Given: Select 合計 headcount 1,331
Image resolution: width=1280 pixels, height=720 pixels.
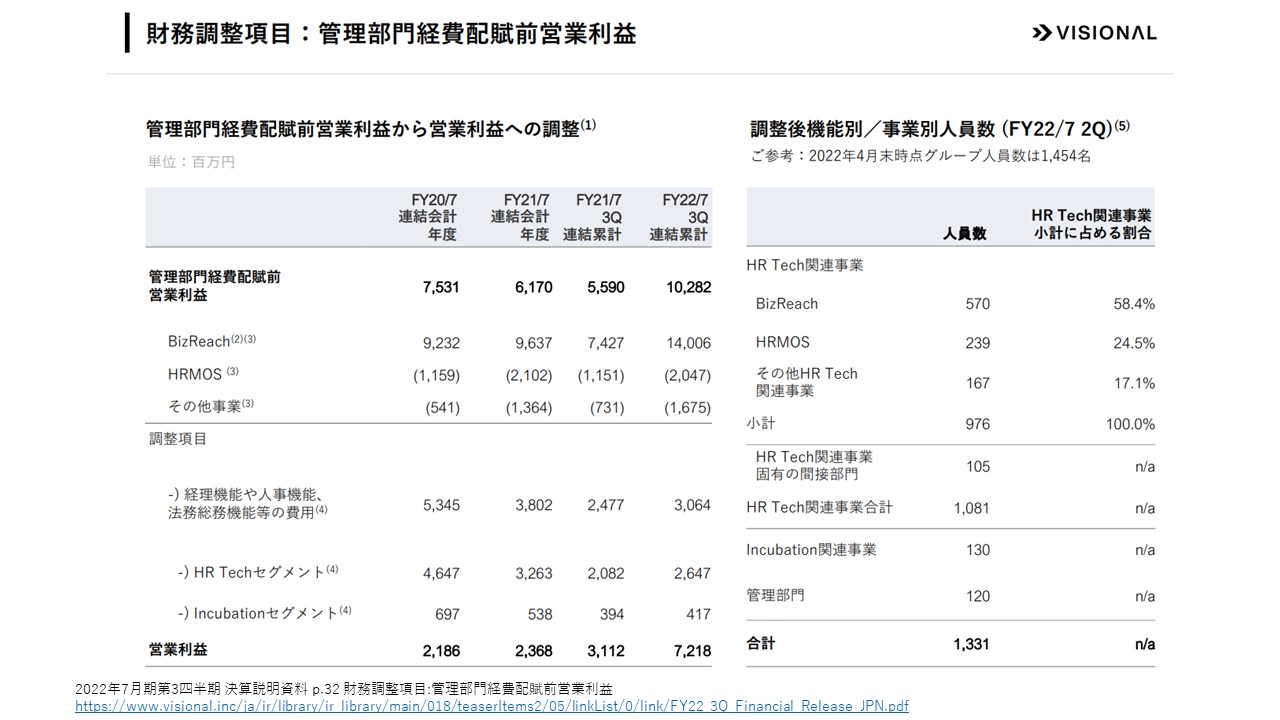Looking at the screenshot, I should 972,644.
